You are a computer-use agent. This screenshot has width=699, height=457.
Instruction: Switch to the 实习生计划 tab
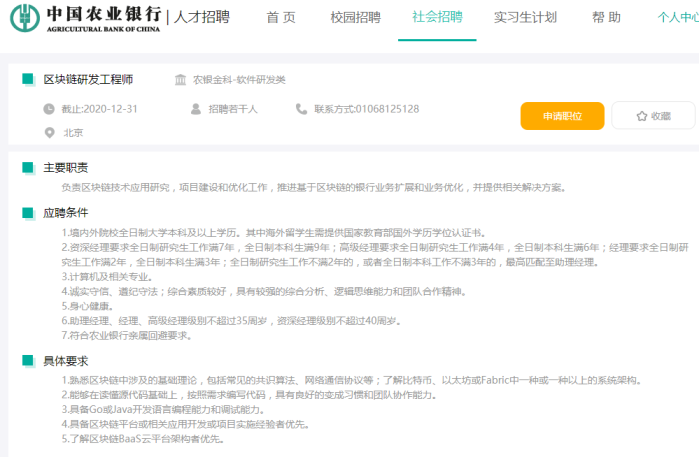pyautogui.click(x=525, y=18)
